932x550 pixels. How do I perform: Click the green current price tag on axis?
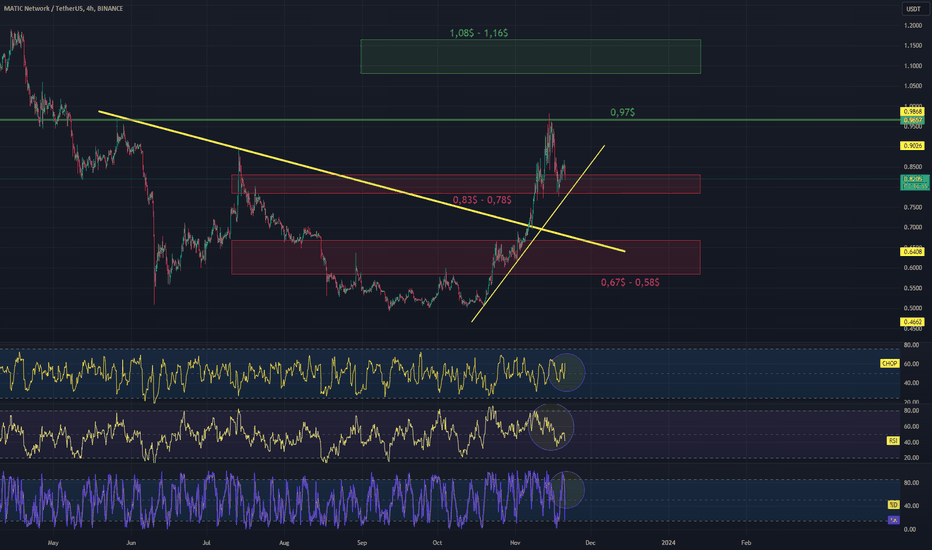click(915, 183)
